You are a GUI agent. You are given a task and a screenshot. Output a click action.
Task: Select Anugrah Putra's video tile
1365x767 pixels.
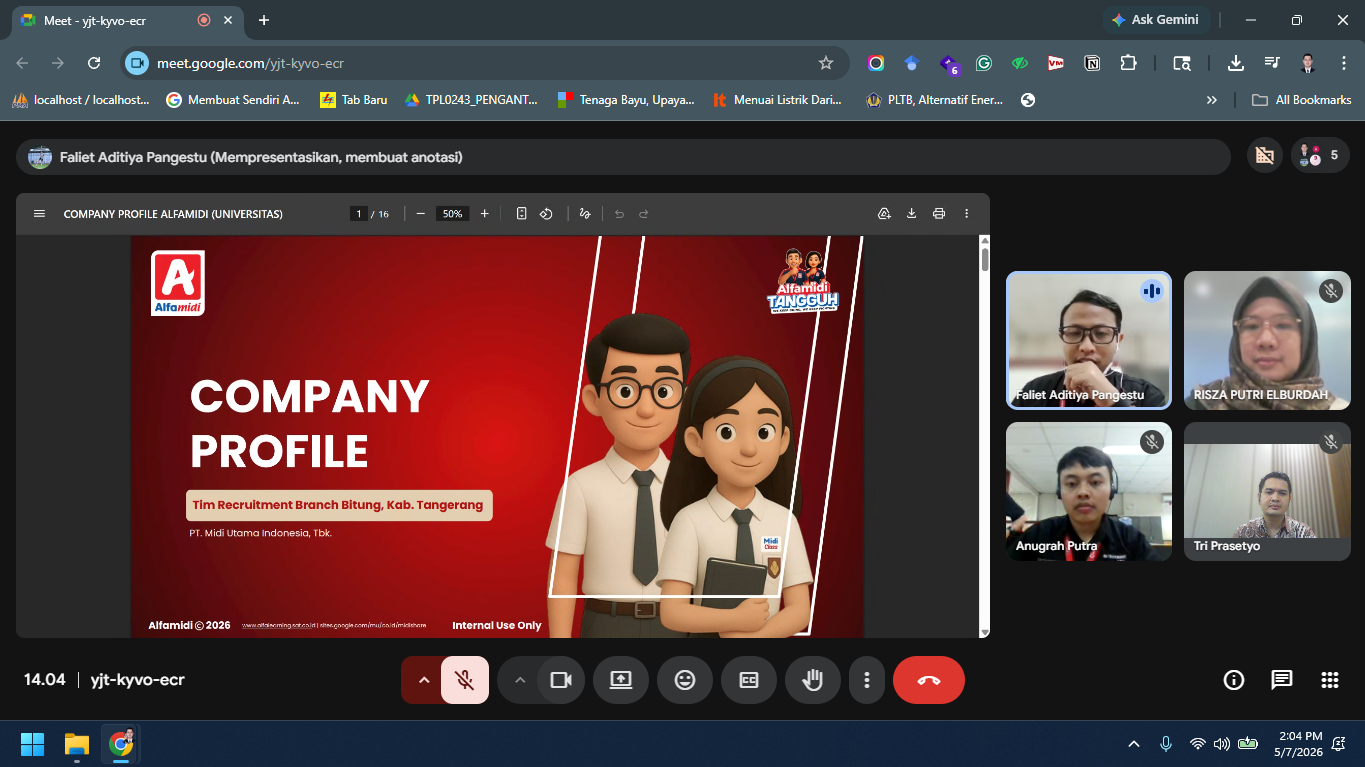tap(1089, 491)
